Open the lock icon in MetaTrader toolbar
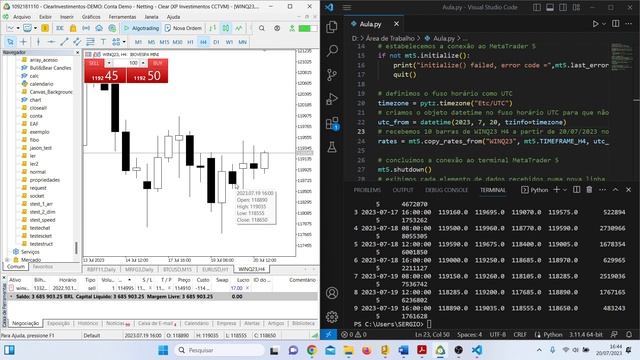 click(x=73, y=28)
